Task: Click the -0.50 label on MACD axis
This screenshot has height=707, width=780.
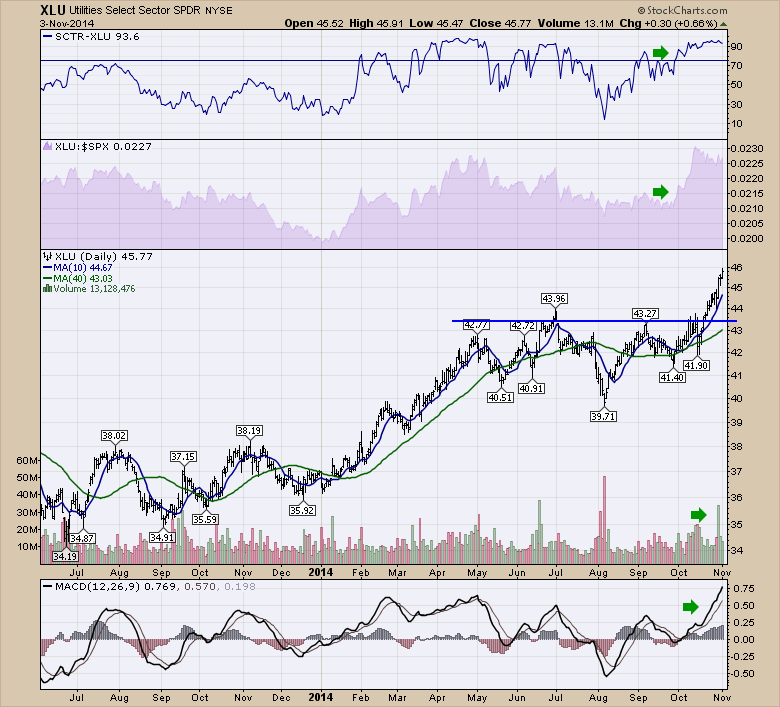Action: (x=741, y=674)
